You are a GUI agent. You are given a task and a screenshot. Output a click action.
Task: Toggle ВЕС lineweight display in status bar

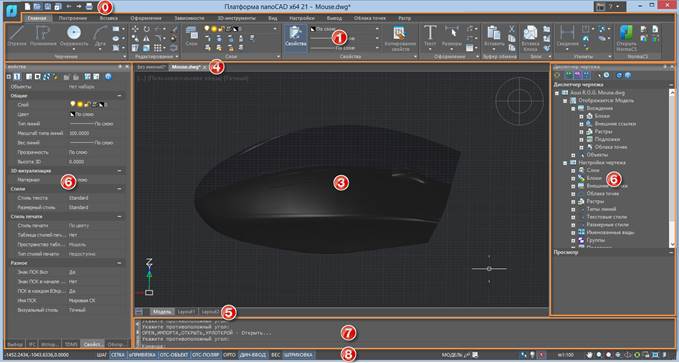pyautogui.click(x=275, y=355)
